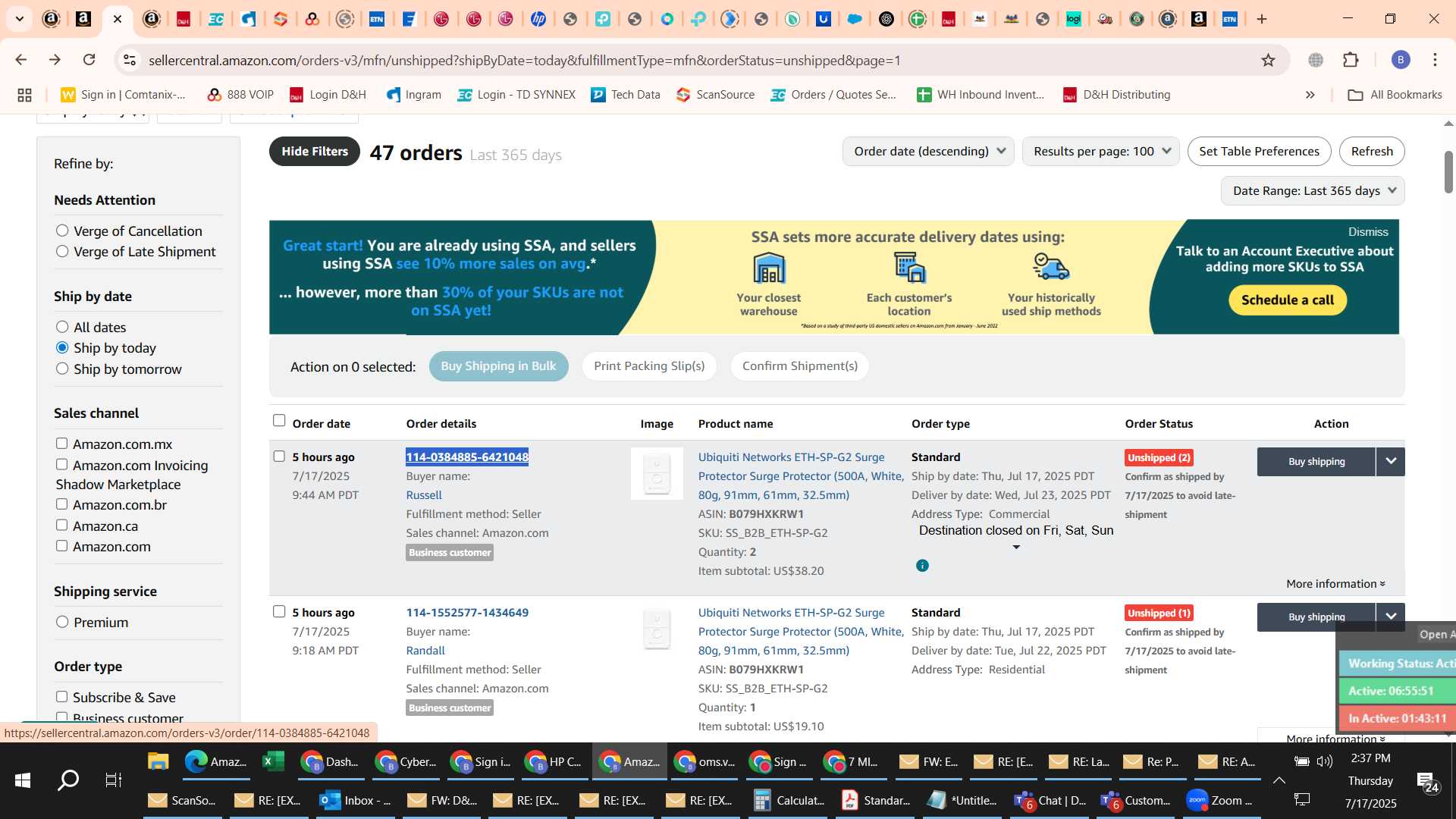Open new tab with plus icon

click(x=1262, y=19)
